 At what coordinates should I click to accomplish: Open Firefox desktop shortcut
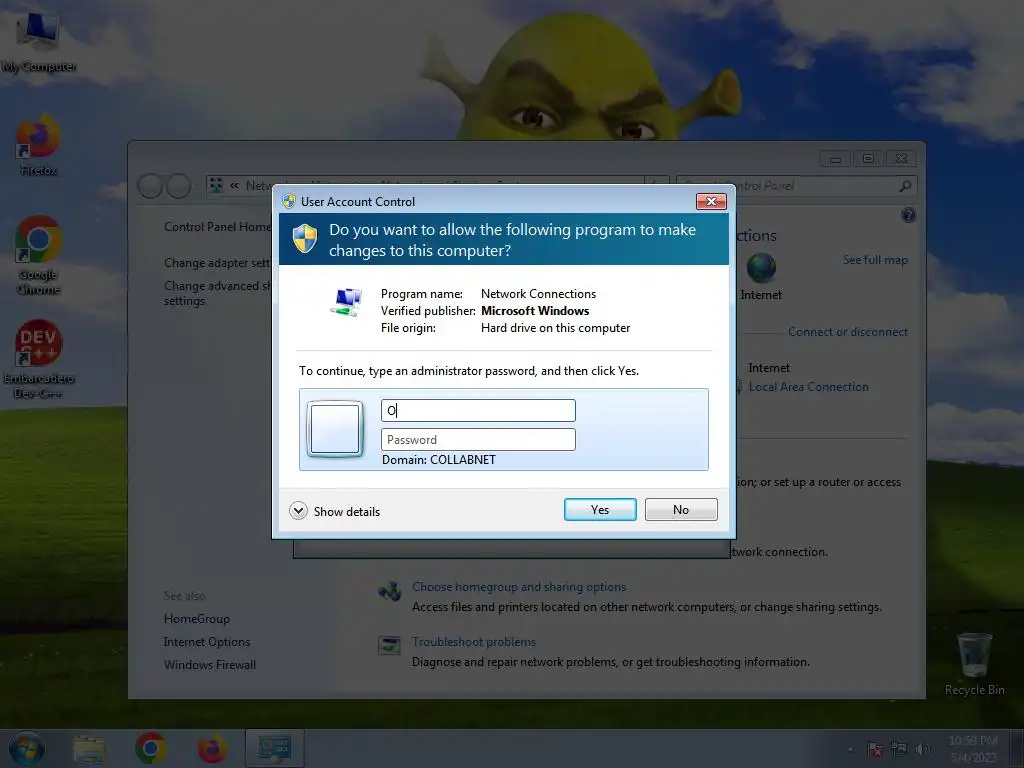click(x=38, y=145)
